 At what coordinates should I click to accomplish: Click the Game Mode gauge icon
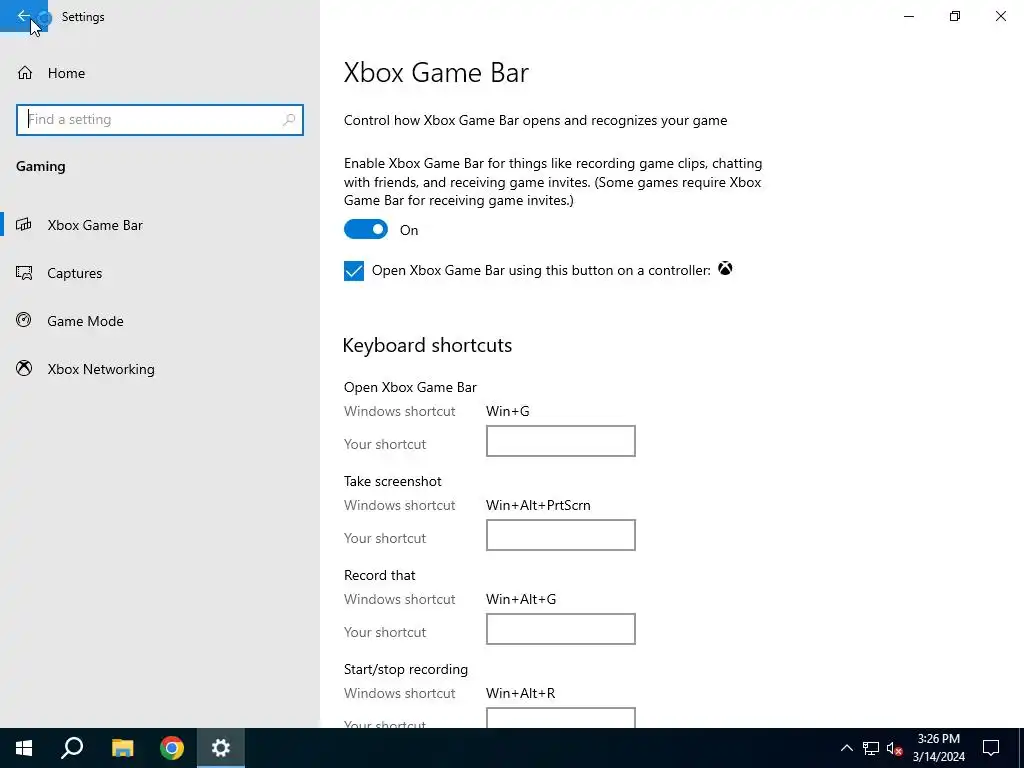click(x=24, y=320)
